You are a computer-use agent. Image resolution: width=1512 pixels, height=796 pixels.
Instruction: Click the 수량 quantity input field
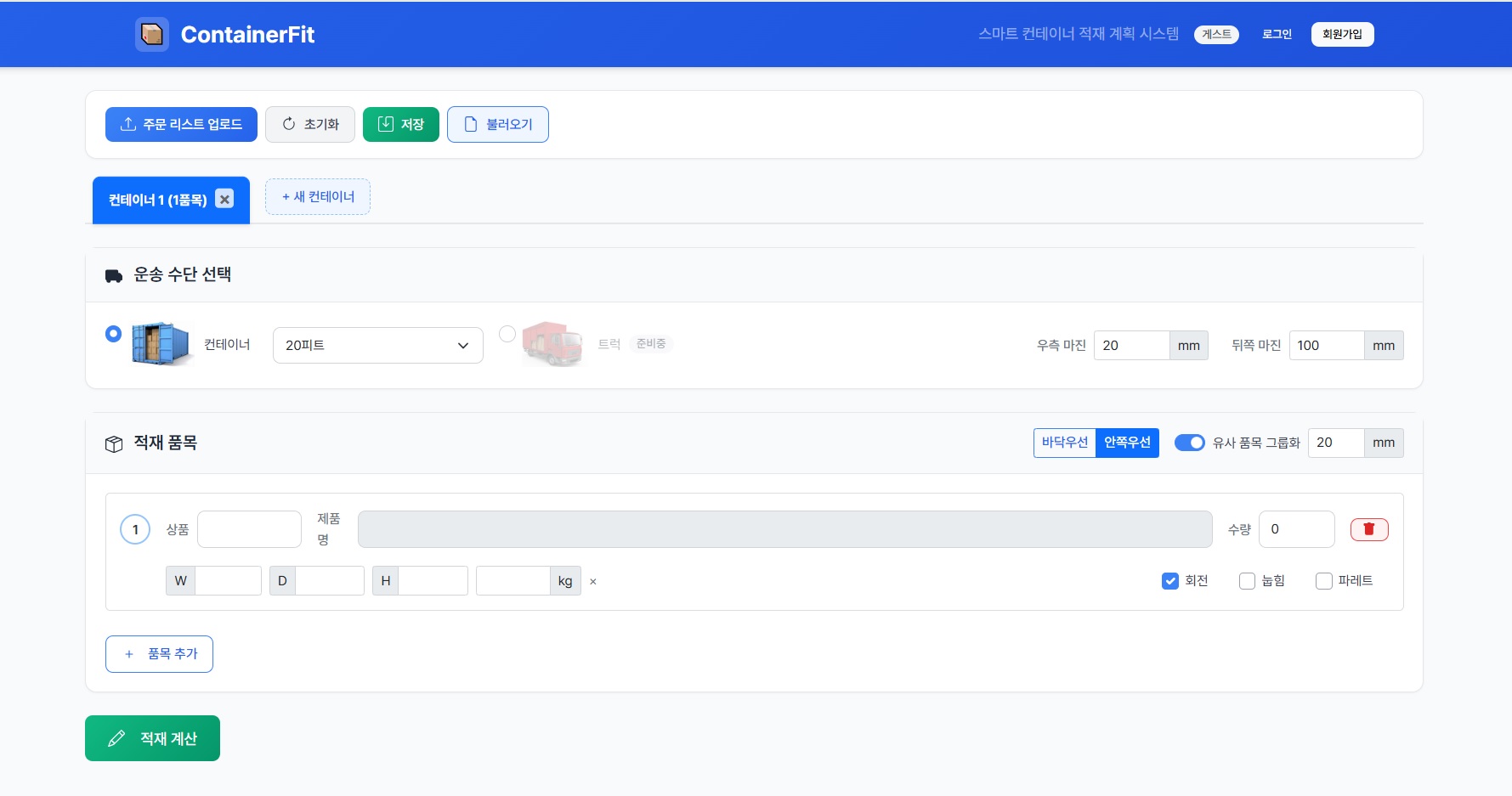point(1296,529)
